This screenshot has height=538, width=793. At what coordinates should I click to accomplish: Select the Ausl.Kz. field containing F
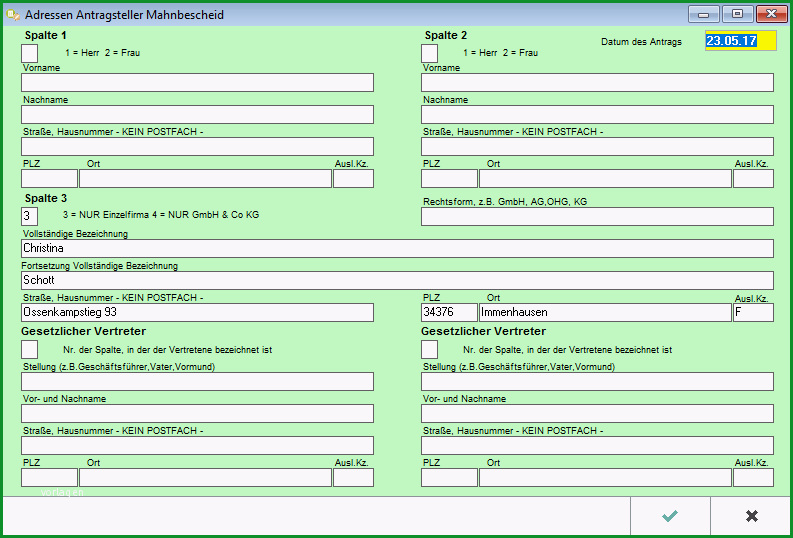point(754,312)
